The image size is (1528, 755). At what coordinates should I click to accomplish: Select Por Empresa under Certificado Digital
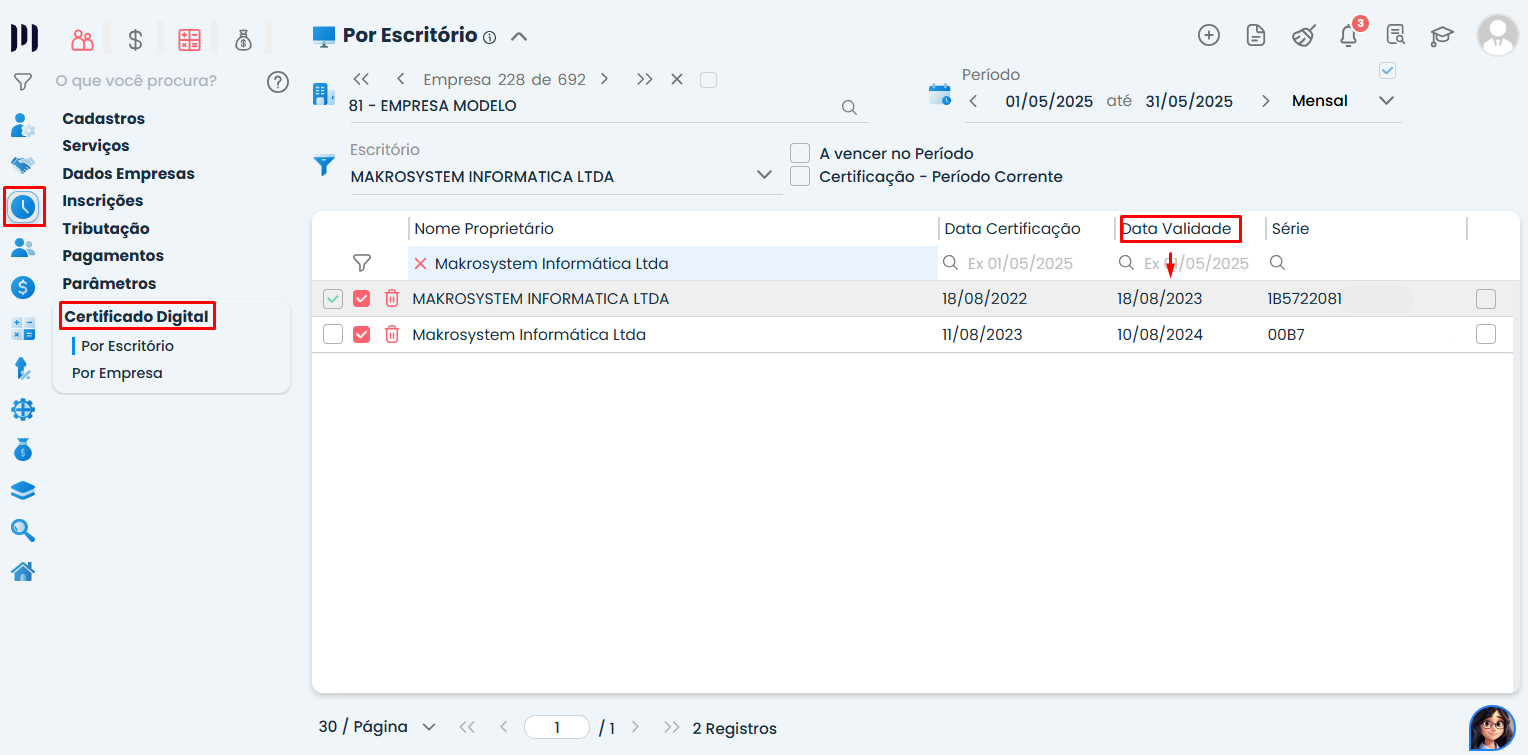click(117, 373)
